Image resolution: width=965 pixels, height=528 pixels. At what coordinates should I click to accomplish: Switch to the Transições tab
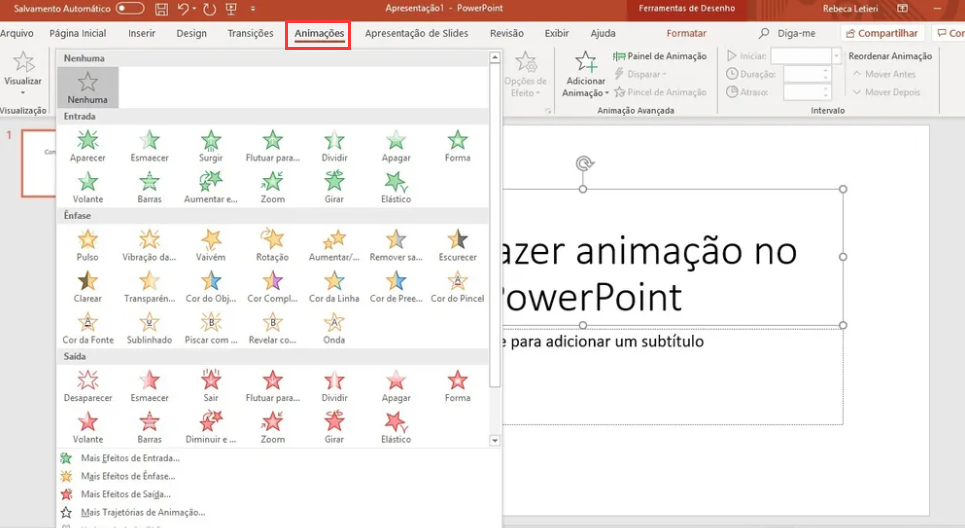click(250, 33)
